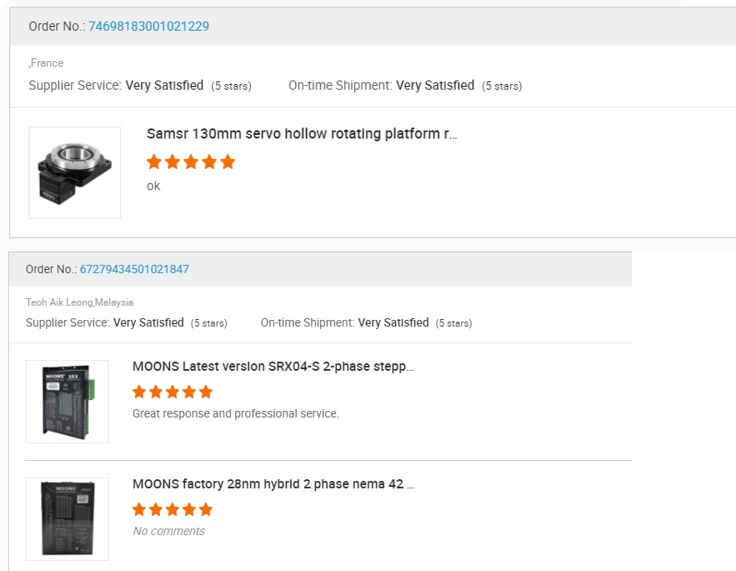Click the MOONS SRX04-S stepper driver thumbnail
This screenshot has height=571, width=736.
click(67, 401)
